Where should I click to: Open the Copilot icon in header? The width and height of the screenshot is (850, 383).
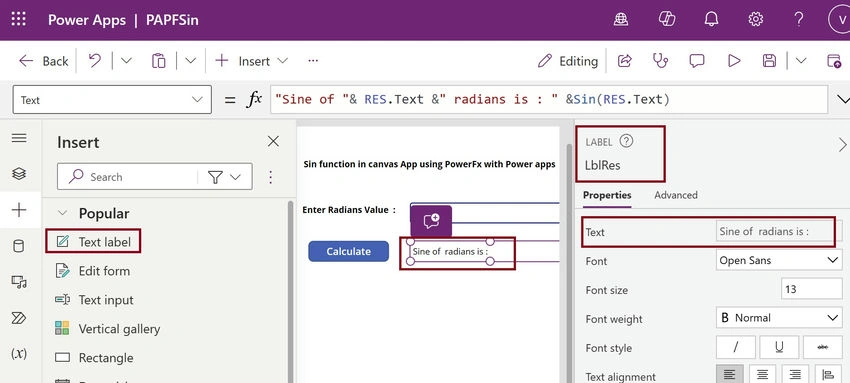666,20
